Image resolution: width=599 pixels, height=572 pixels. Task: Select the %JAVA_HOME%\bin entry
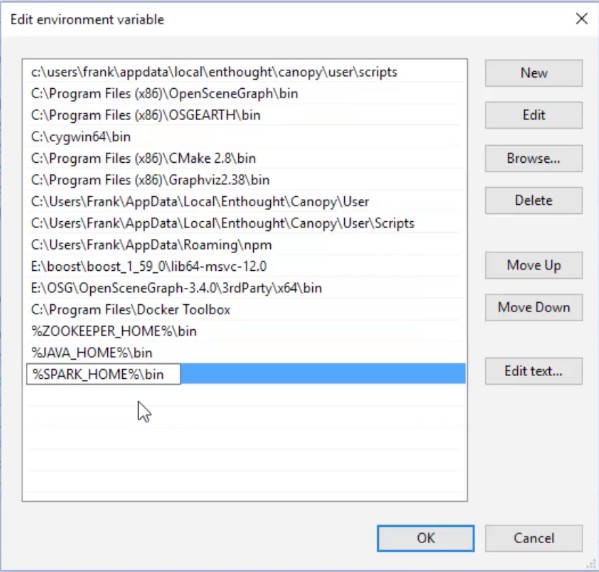tap(244, 353)
